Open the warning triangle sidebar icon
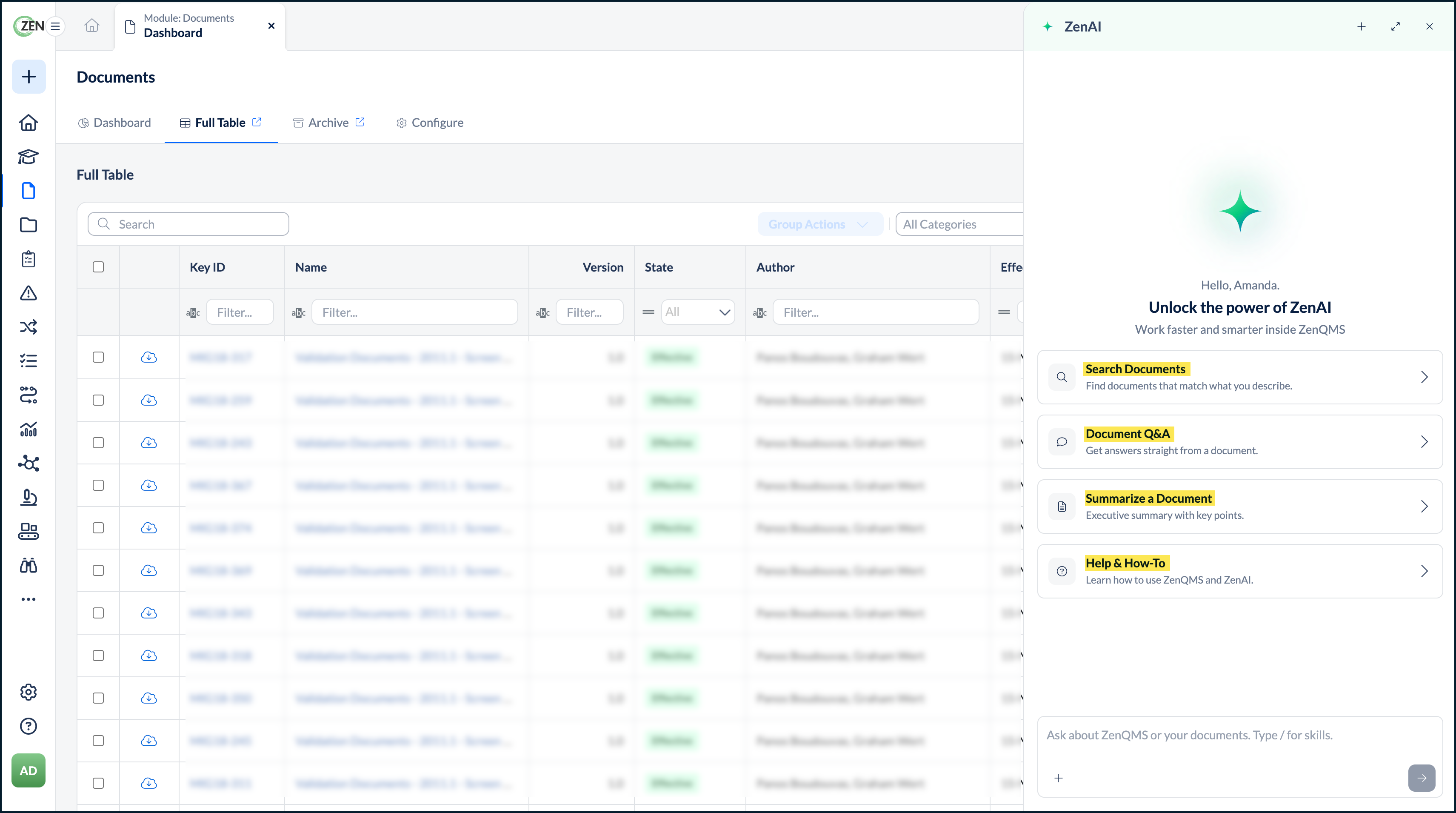The height and width of the screenshot is (813, 1456). pos(28,293)
